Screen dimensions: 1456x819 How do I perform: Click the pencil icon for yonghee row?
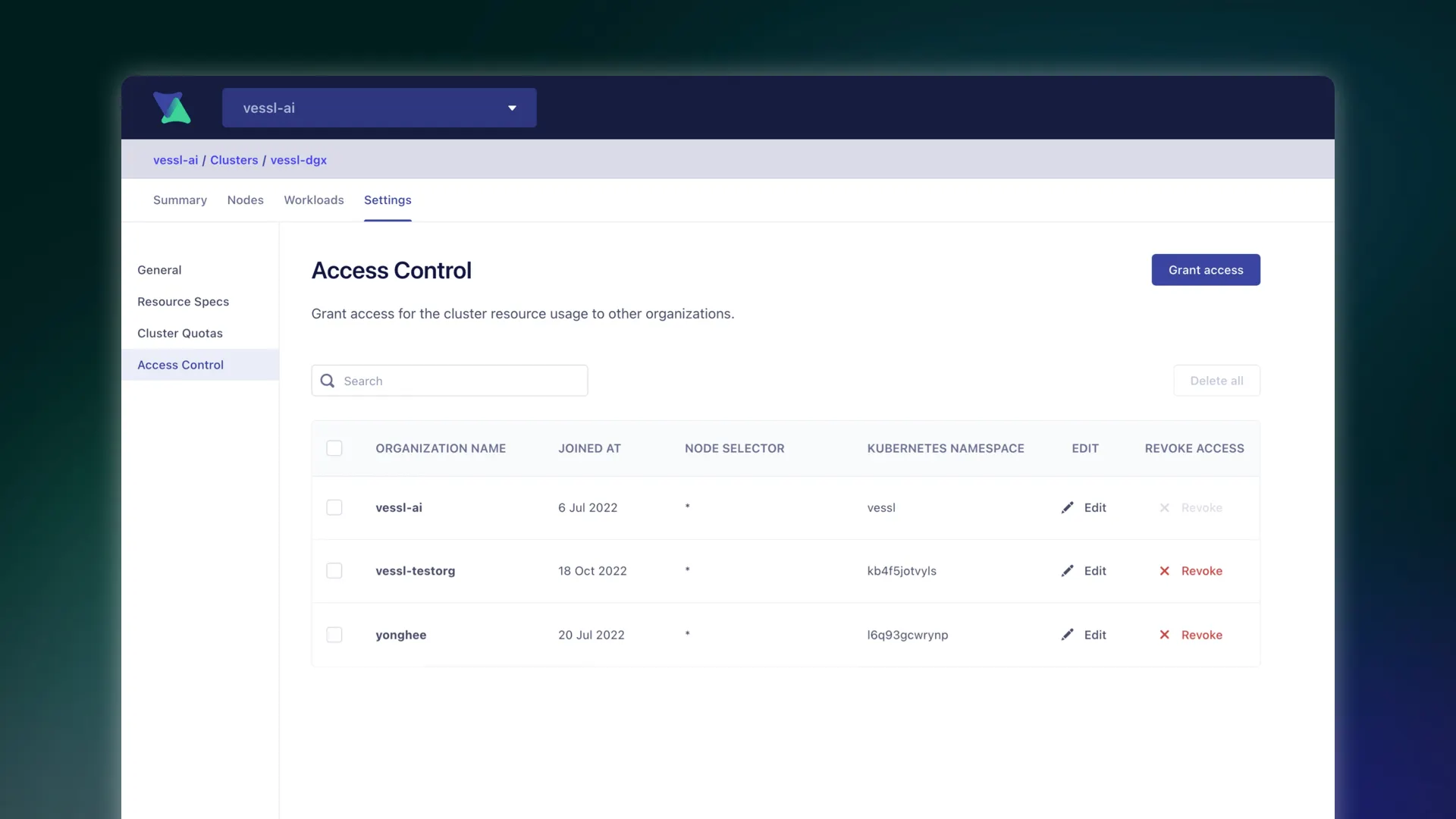coord(1067,635)
